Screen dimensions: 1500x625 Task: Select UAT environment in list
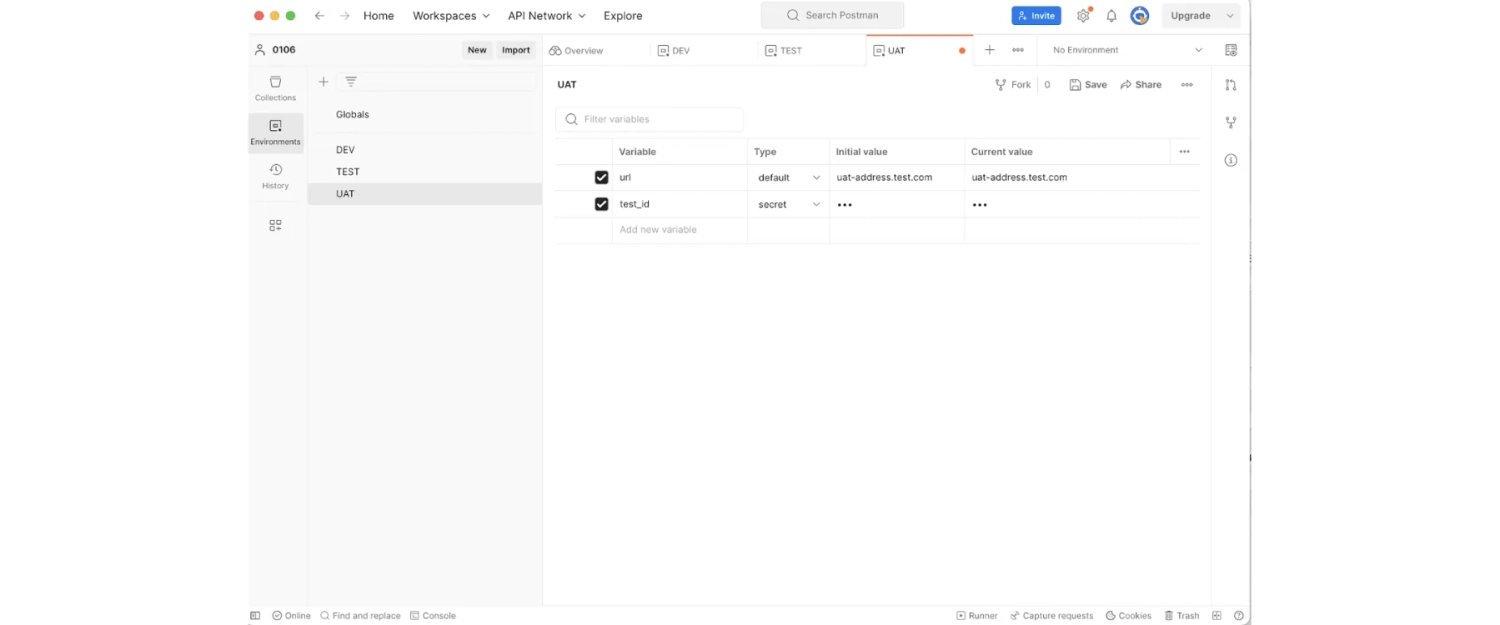pyautogui.click(x=425, y=194)
